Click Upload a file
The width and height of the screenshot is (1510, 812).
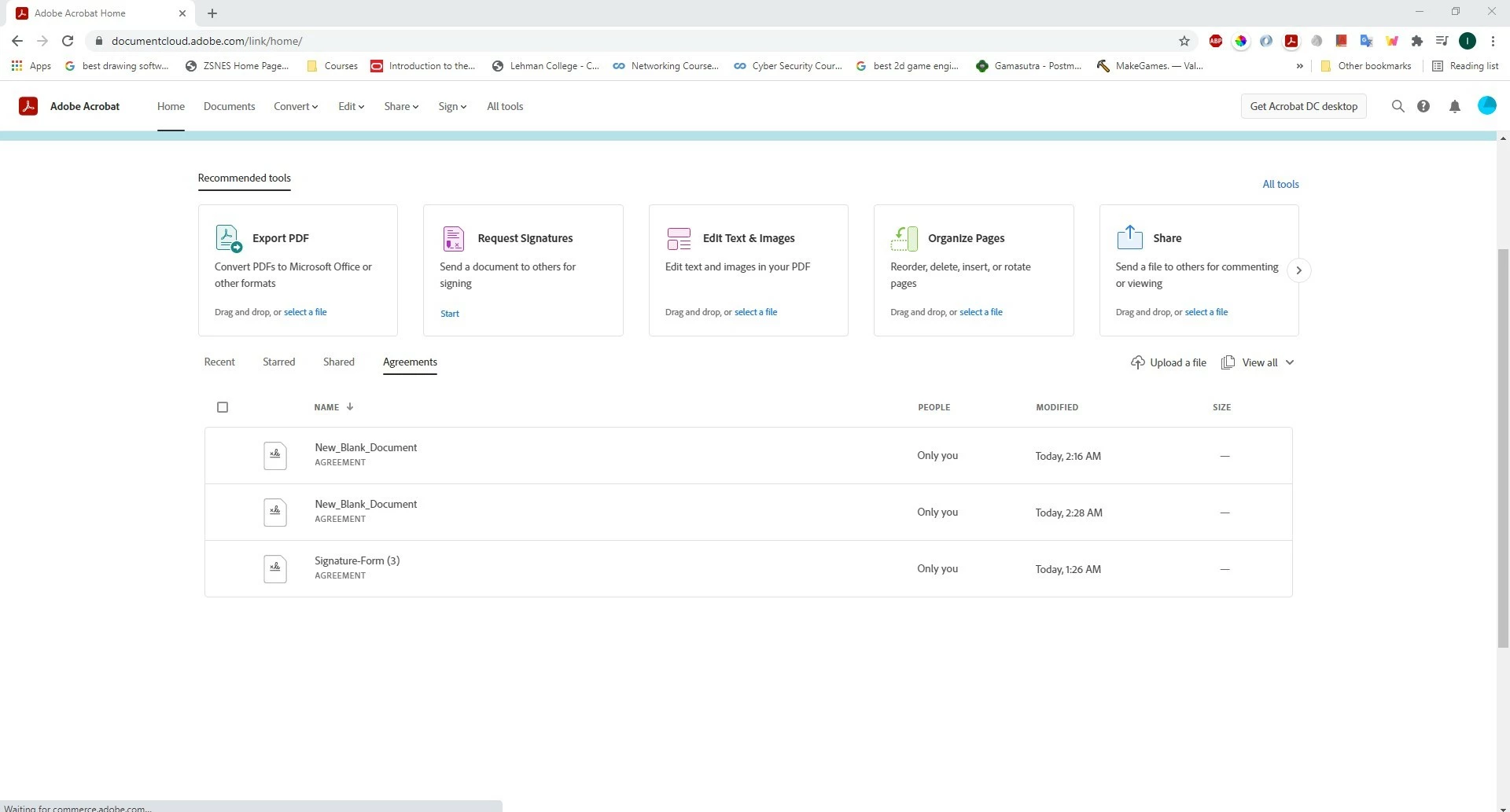click(x=1169, y=362)
